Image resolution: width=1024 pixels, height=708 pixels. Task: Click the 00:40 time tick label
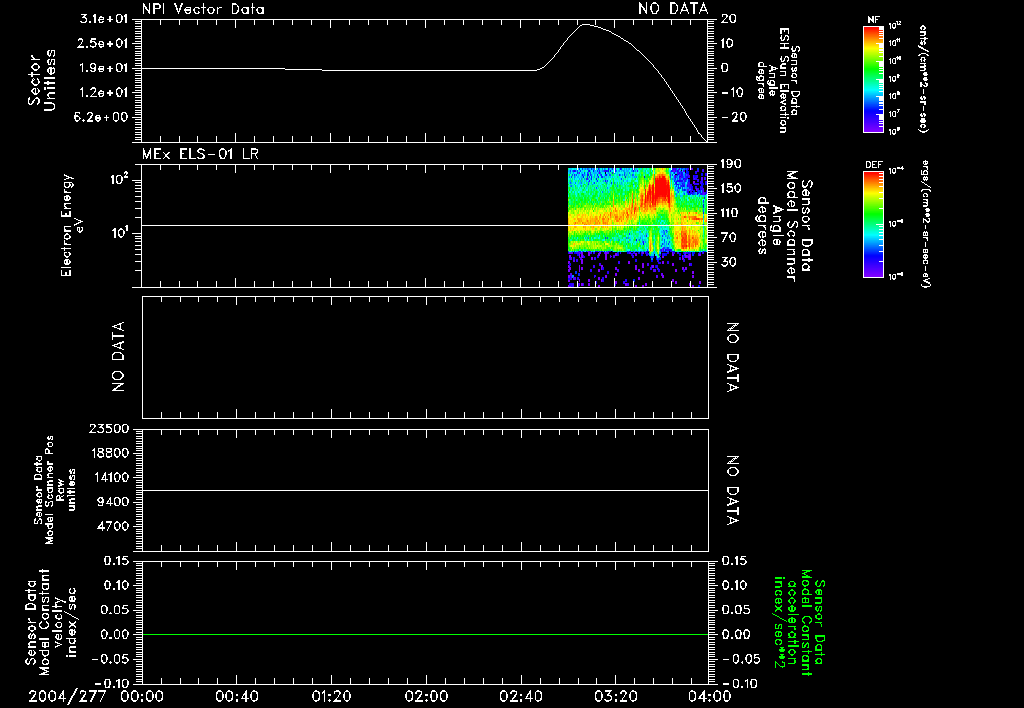point(236,696)
